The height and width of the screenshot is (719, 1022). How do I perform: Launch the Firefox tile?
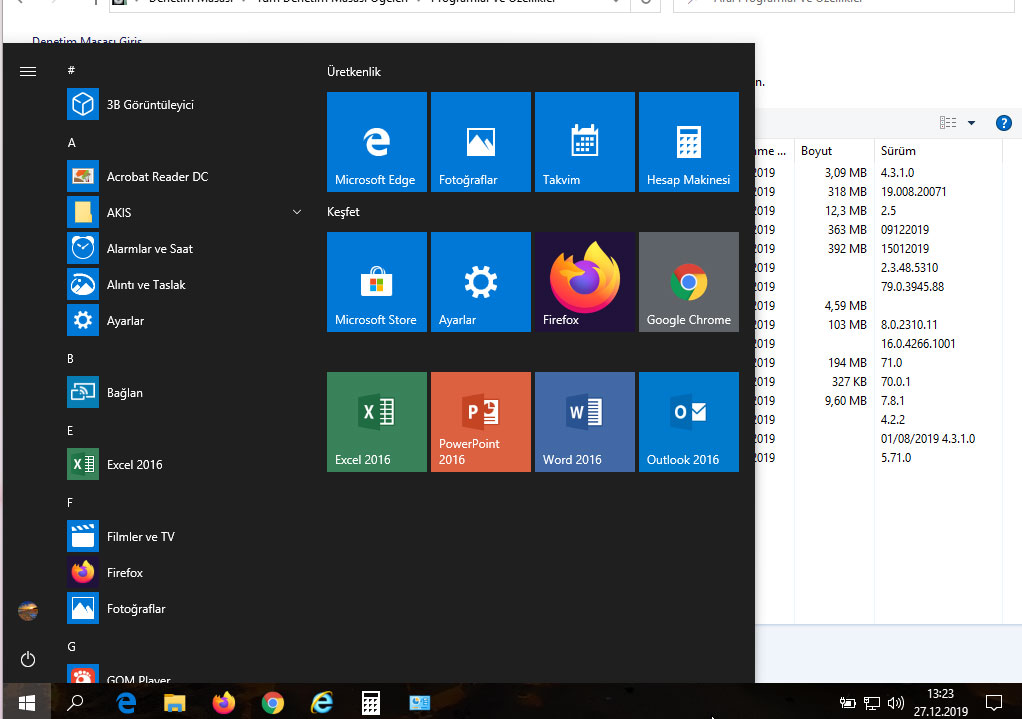tap(585, 282)
